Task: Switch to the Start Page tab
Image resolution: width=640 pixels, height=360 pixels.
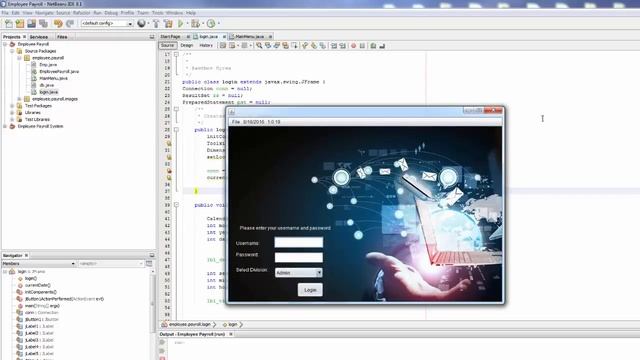Action: [x=171, y=37]
